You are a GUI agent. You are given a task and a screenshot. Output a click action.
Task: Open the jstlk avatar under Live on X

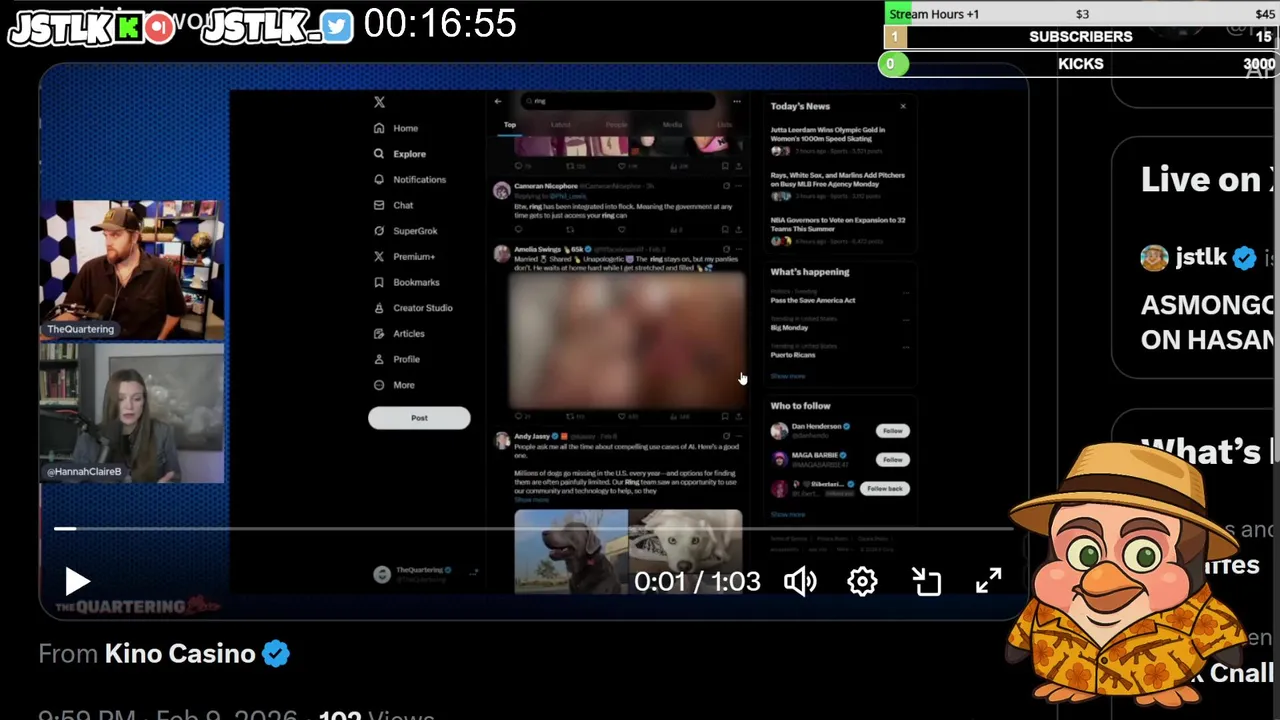point(1154,258)
